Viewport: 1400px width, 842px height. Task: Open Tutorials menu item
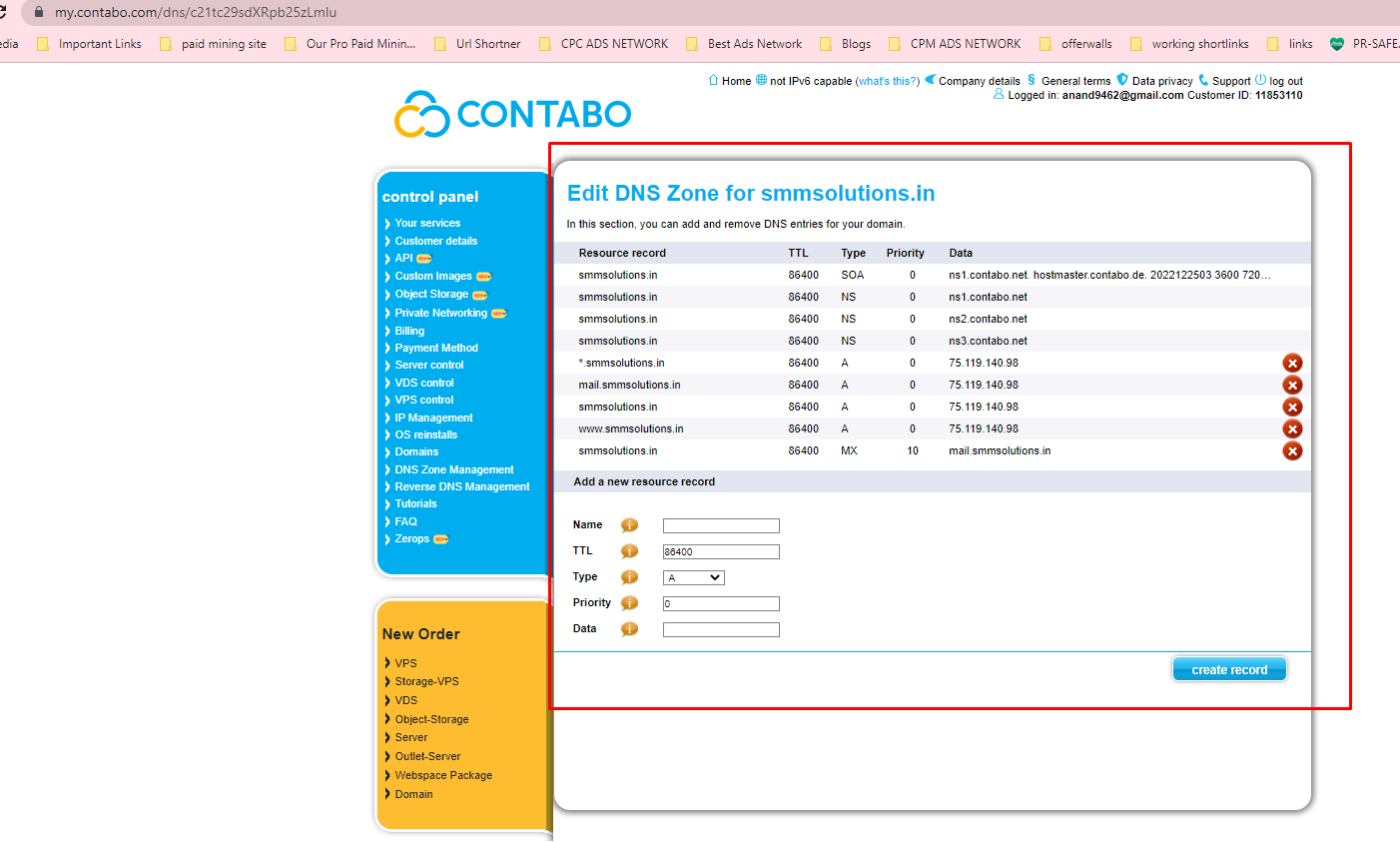[415, 503]
